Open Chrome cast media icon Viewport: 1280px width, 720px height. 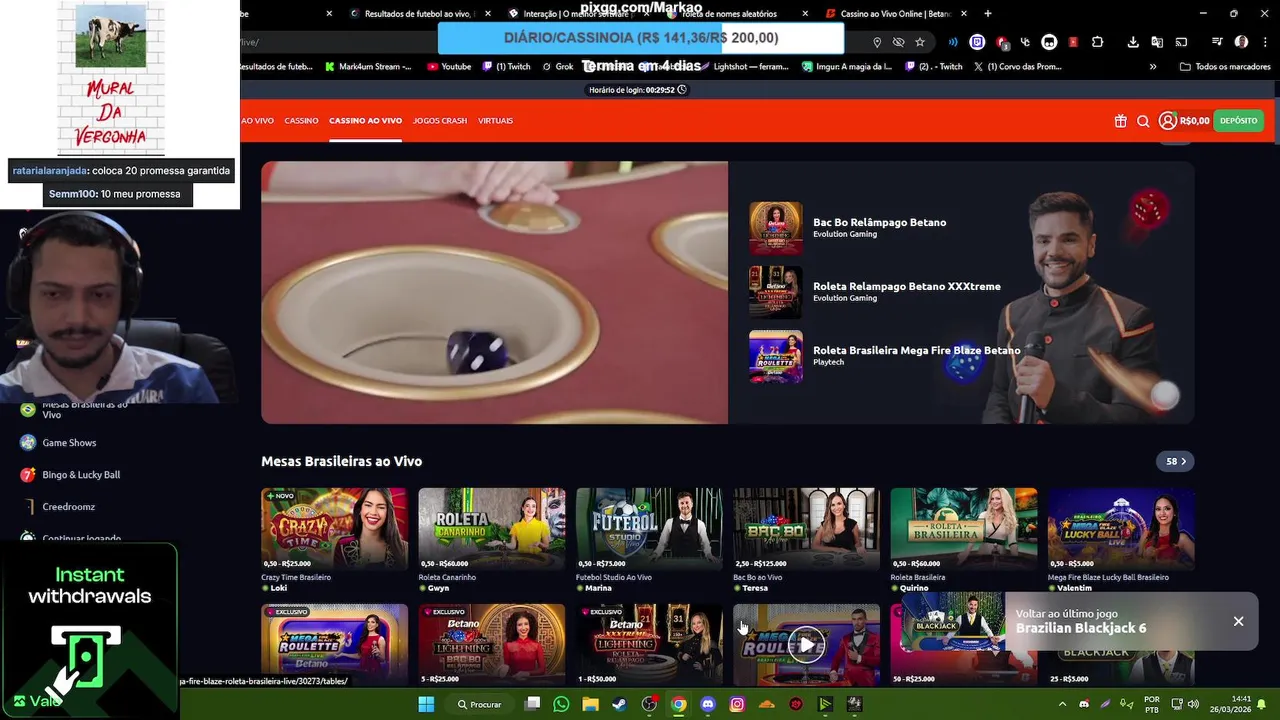1181,42
